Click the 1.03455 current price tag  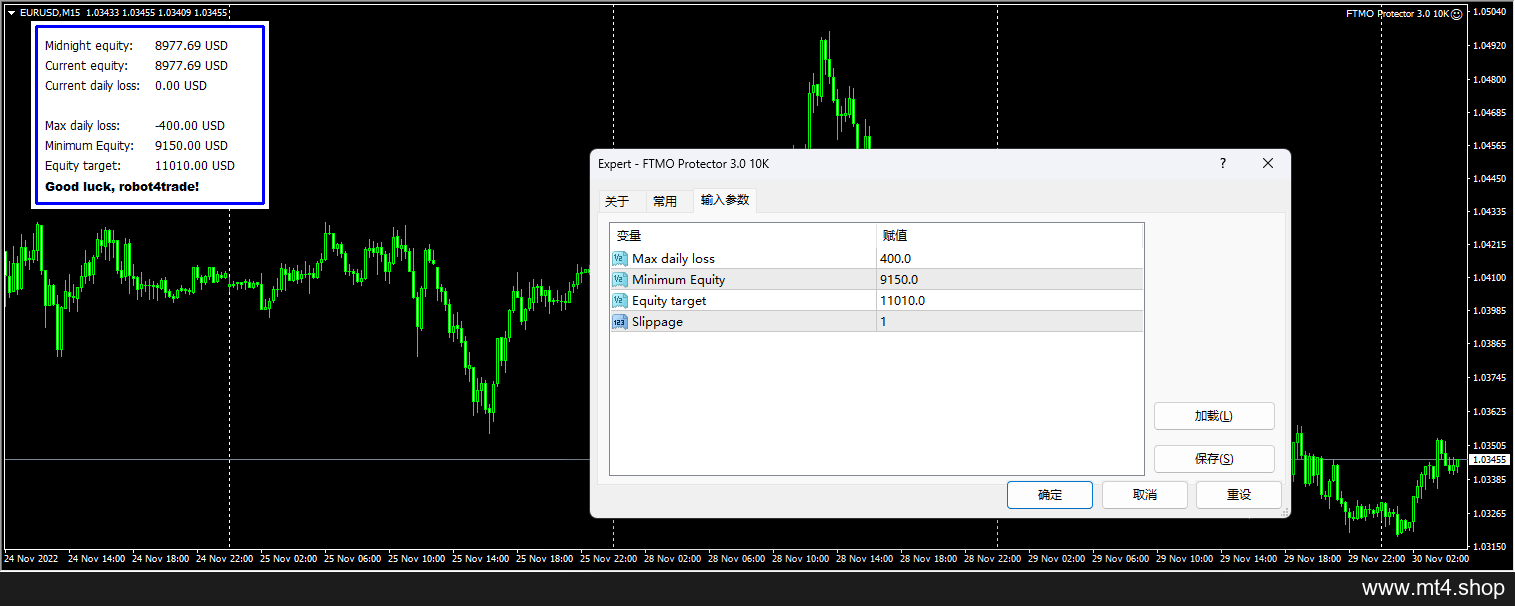[1490, 459]
